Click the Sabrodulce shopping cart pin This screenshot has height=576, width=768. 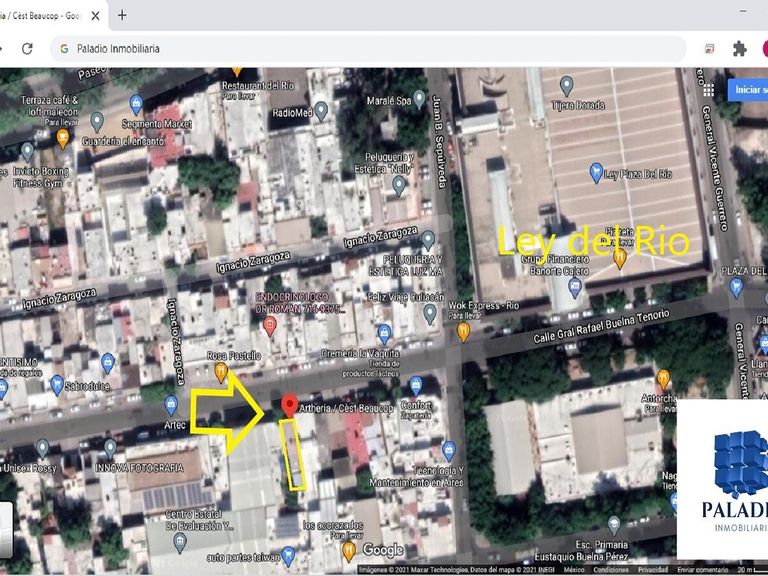pyautogui.click(x=57, y=385)
